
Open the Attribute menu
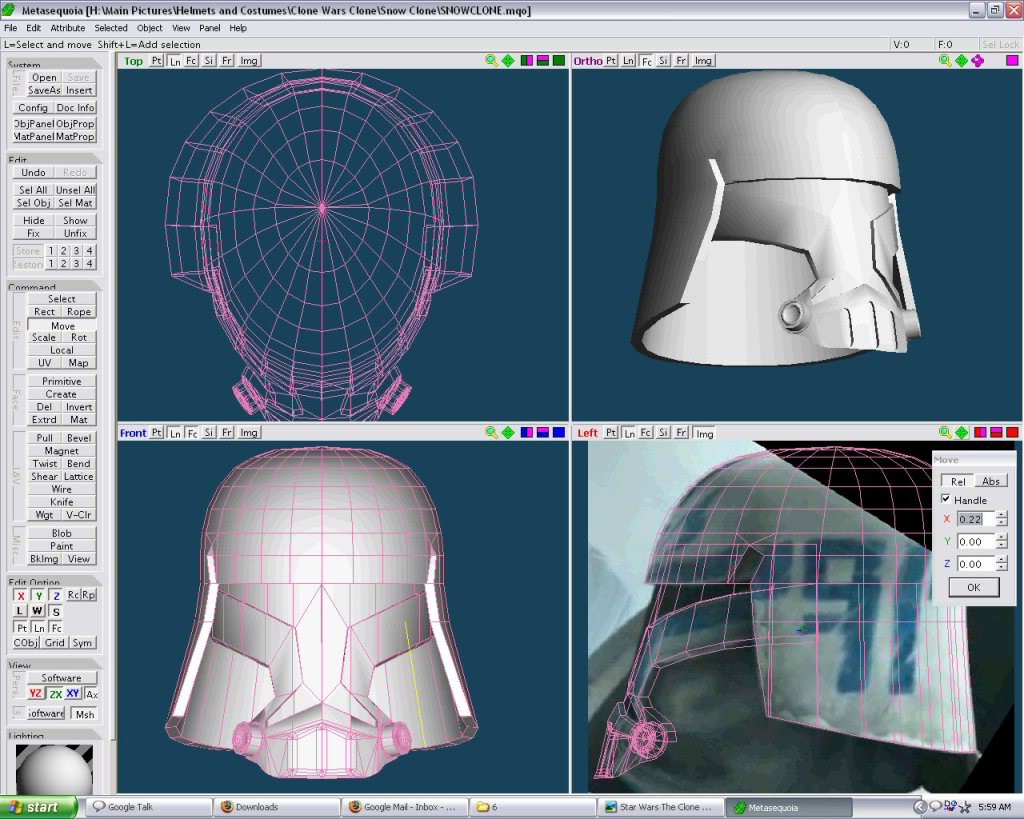[x=68, y=28]
